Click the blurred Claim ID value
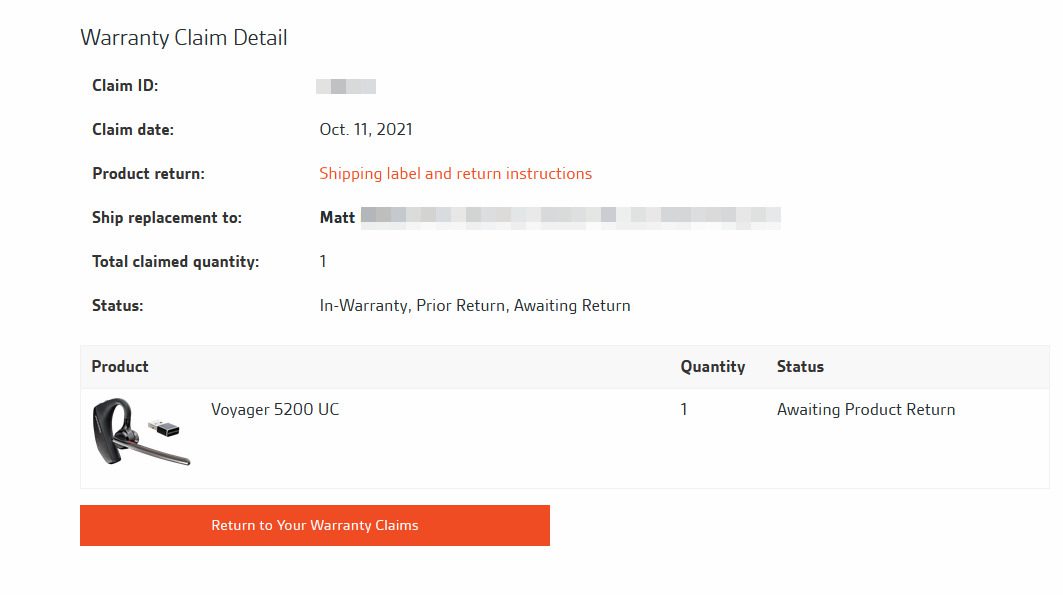Viewport: 1063px width, 595px height. pyautogui.click(x=346, y=86)
